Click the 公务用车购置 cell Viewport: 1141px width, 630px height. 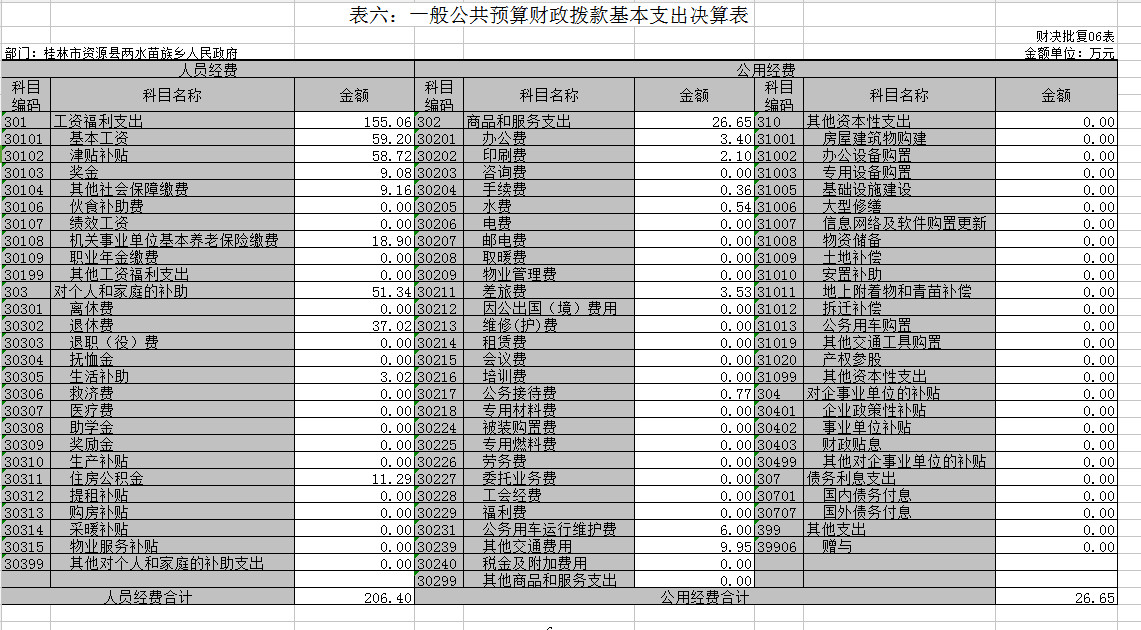(866, 326)
